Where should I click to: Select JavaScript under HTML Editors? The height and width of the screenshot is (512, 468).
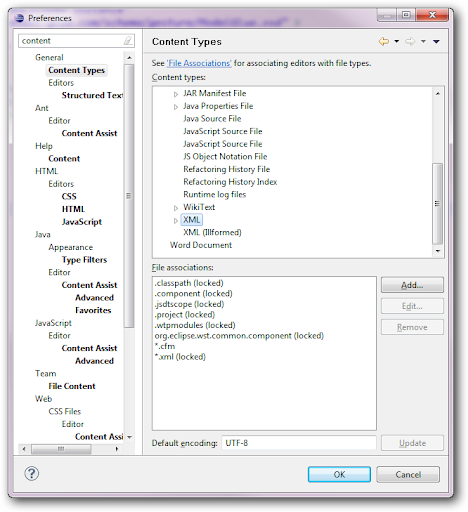click(x=82, y=222)
